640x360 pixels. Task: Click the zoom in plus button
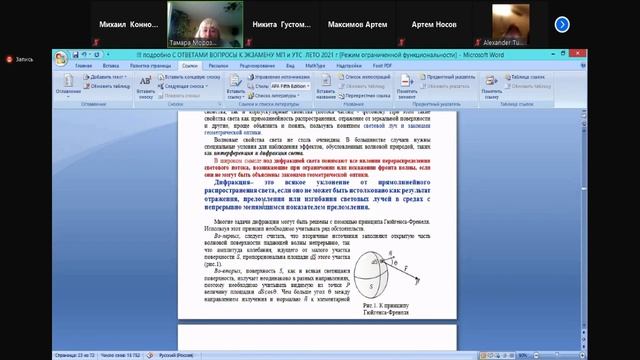click(x=582, y=356)
